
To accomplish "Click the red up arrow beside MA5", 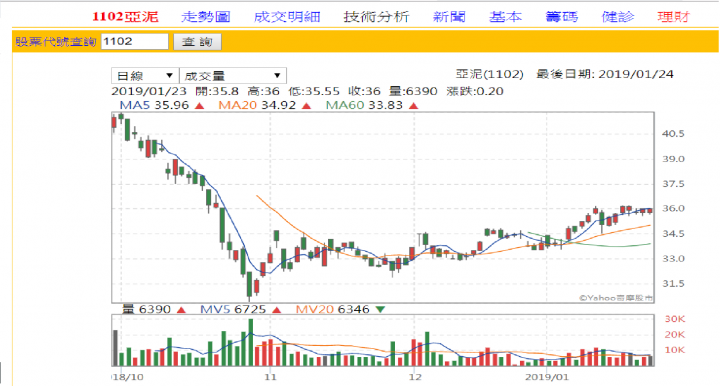I will pos(199,106).
